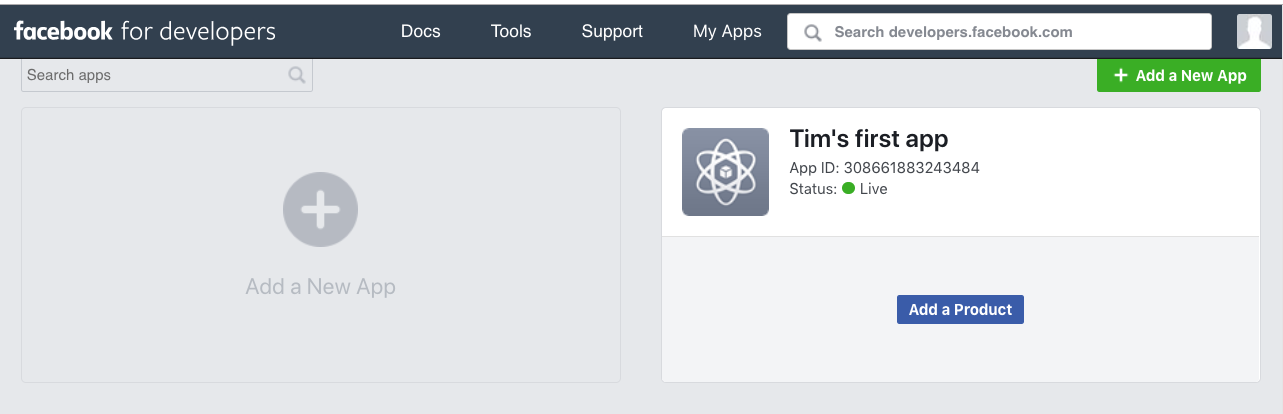Focus the Search developers.facebook.com field
1283x414 pixels.
pos(999,32)
